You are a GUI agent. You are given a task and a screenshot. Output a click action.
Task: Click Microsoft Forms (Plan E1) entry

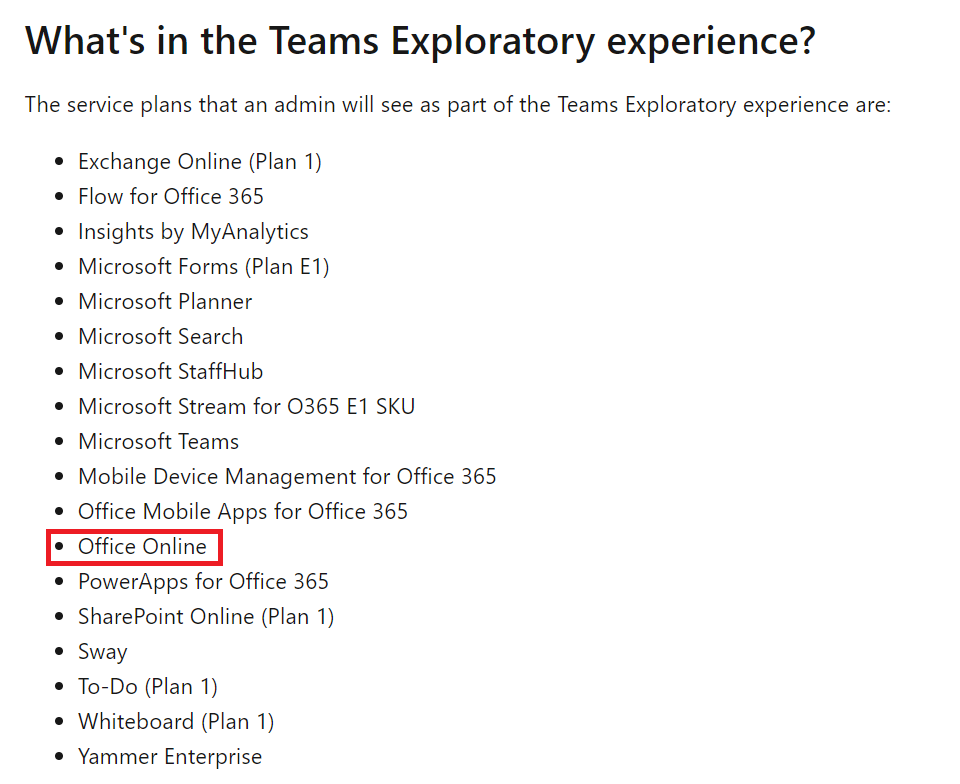click(x=204, y=267)
